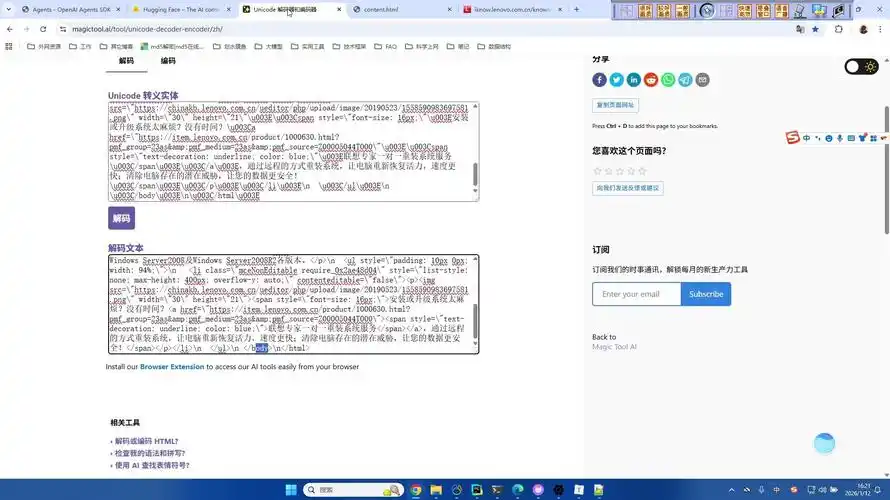The image size is (890, 500).
Task: Switch to the 解码 tab
Action: pos(127,61)
